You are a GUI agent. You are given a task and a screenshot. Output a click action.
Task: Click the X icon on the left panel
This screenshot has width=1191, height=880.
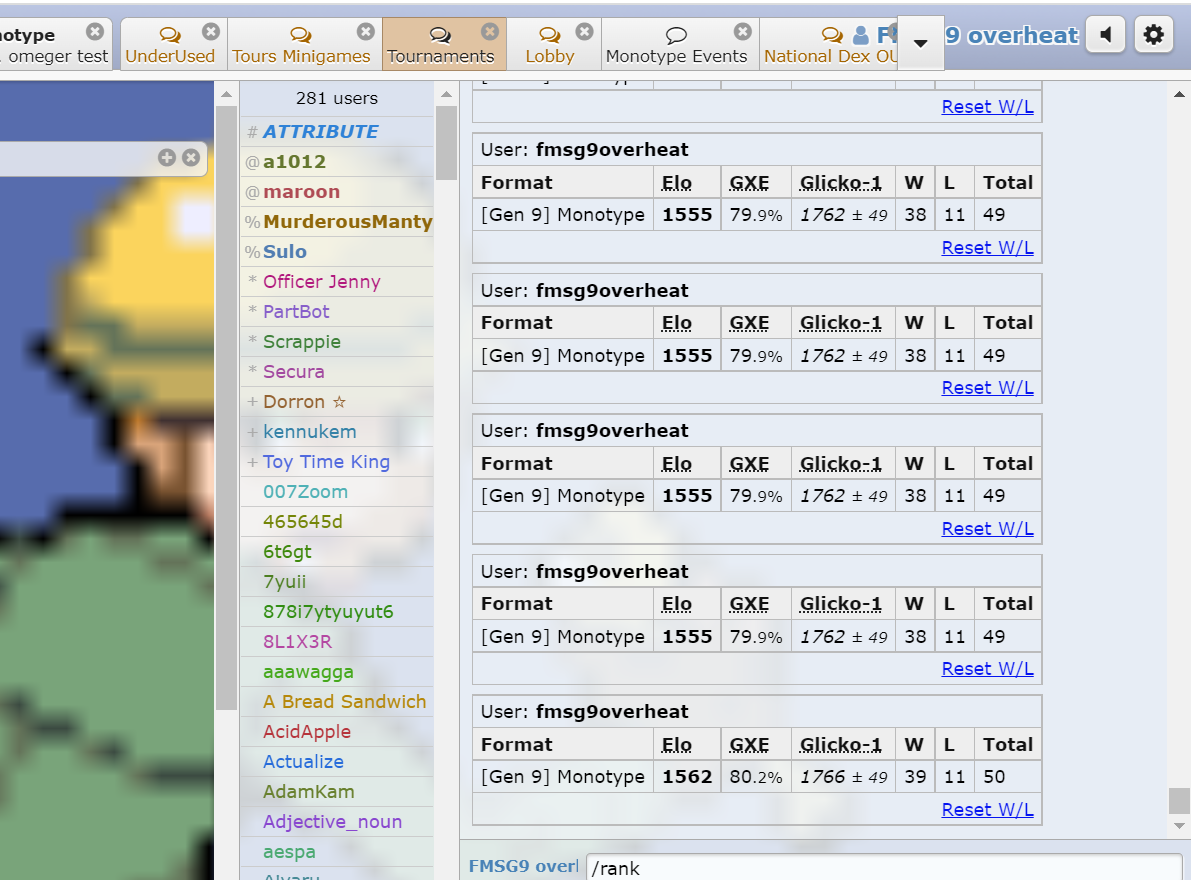coord(190,158)
